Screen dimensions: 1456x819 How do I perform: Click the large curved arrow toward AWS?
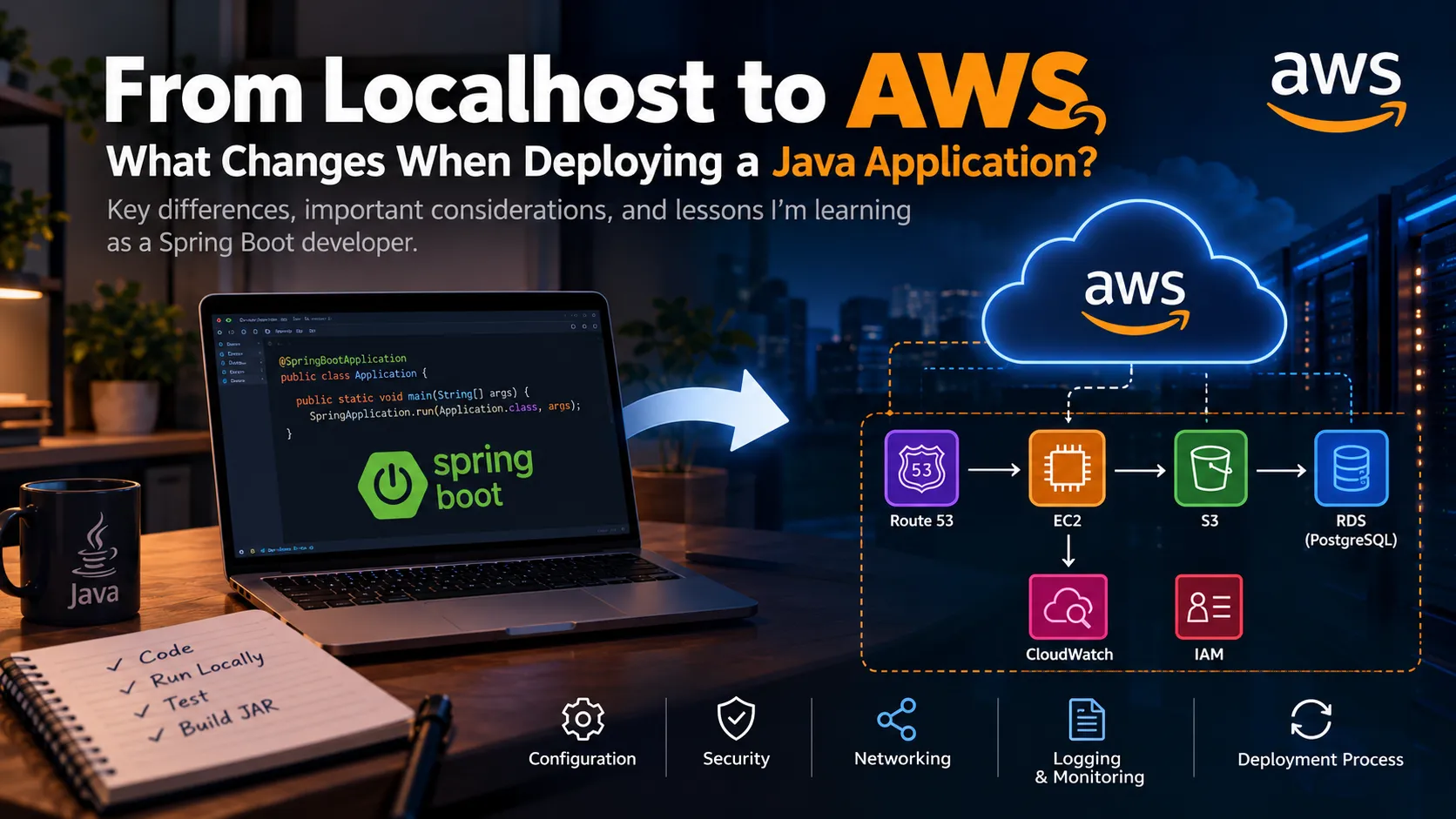[x=705, y=411]
